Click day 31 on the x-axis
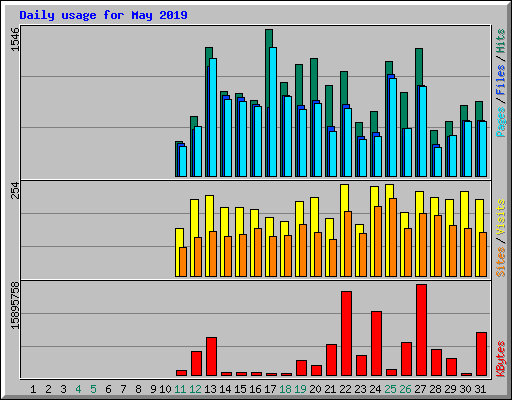512x400 pixels. (x=480, y=389)
